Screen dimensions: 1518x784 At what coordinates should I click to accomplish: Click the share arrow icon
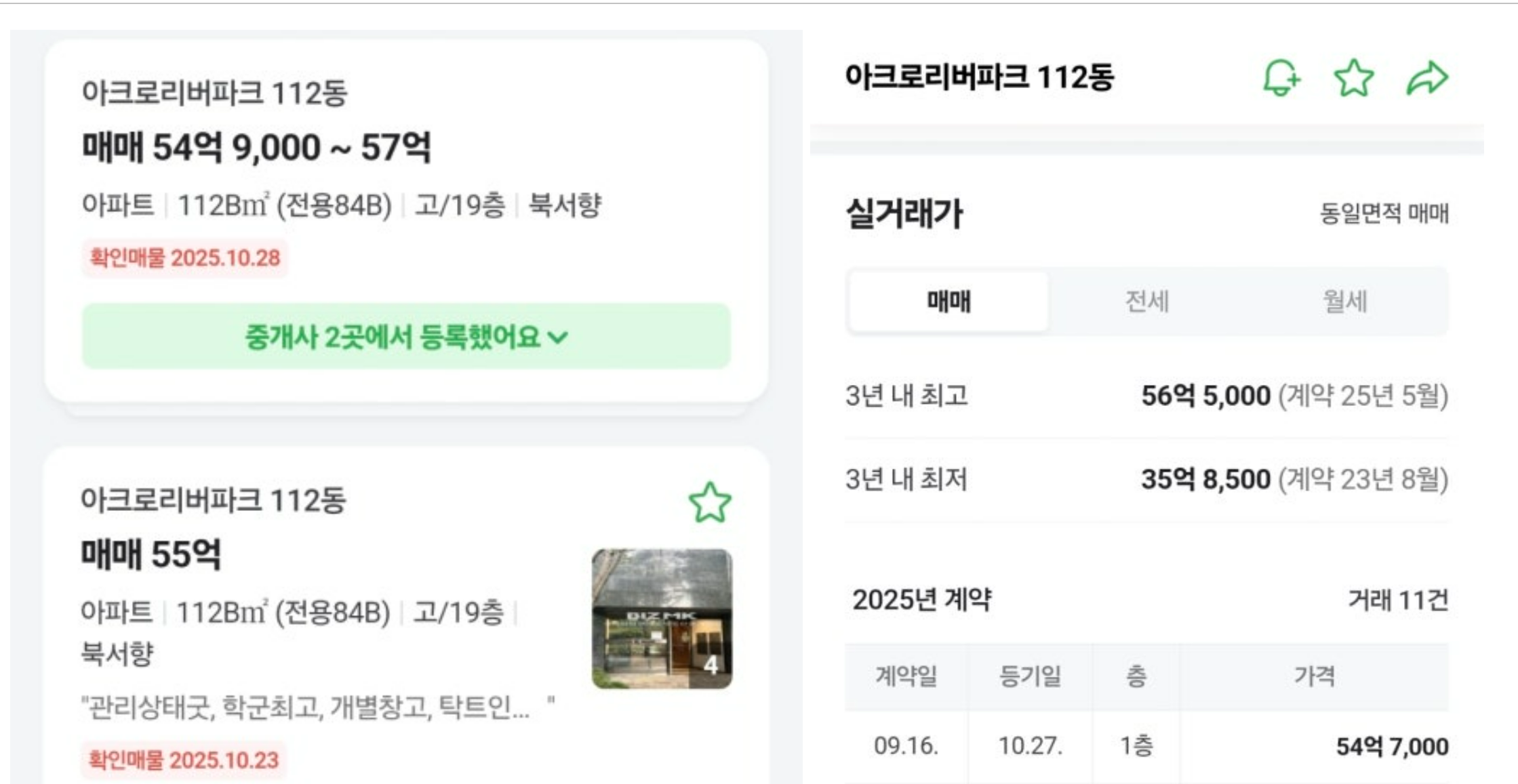[x=1429, y=79]
